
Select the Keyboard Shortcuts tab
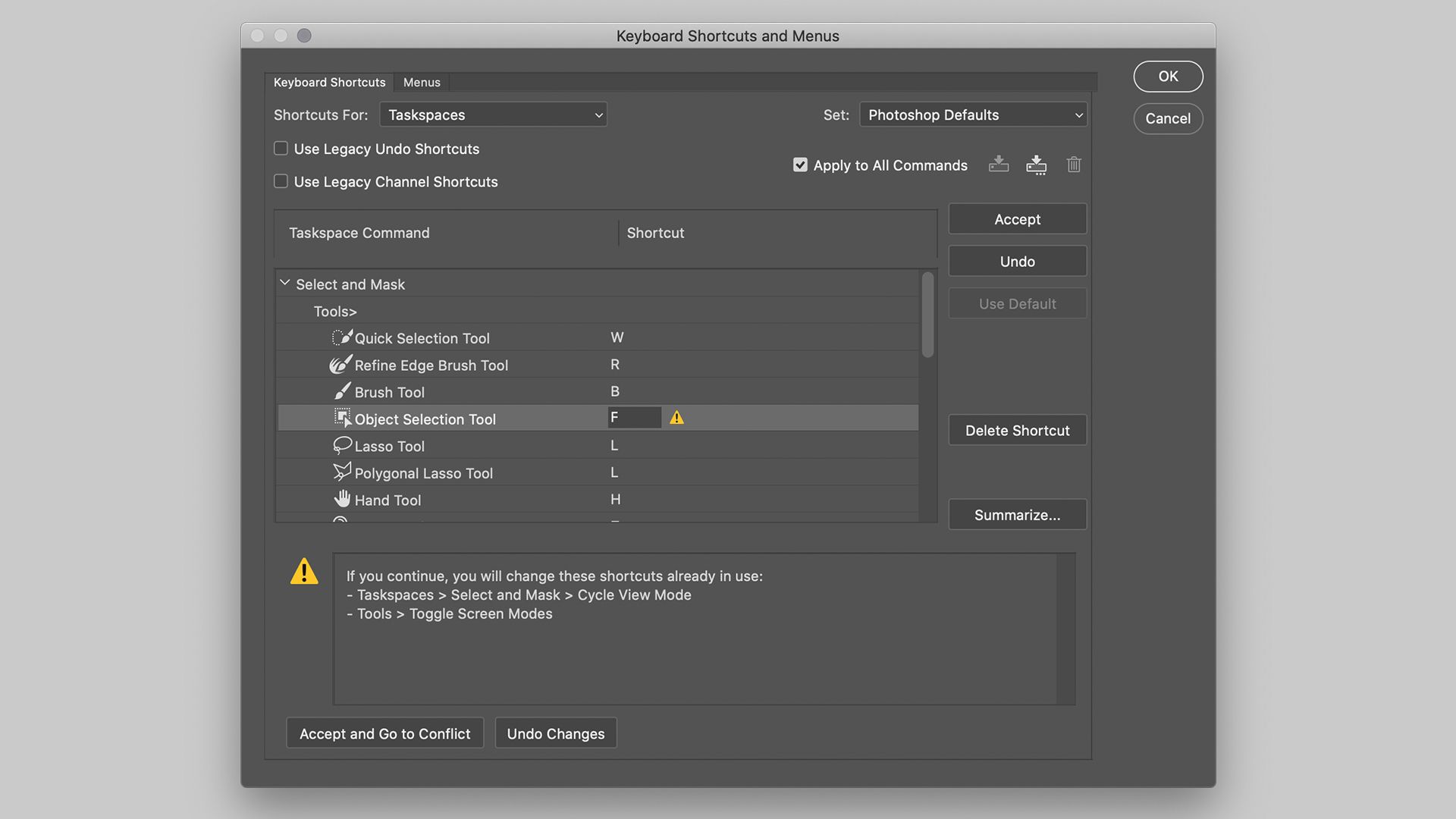(329, 82)
